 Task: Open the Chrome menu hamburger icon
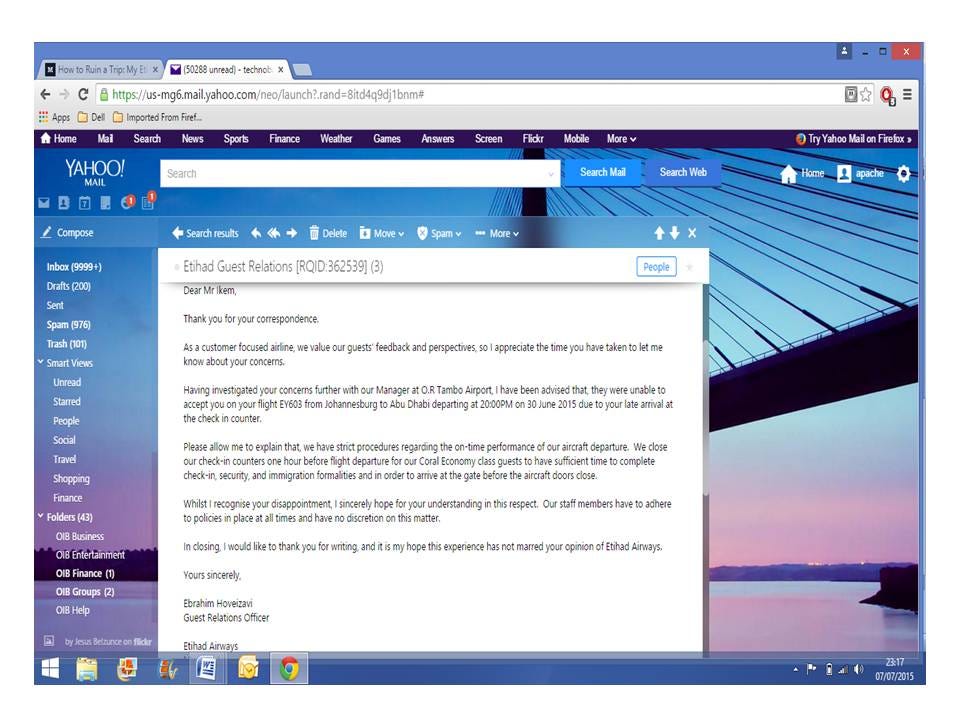click(907, 94)
